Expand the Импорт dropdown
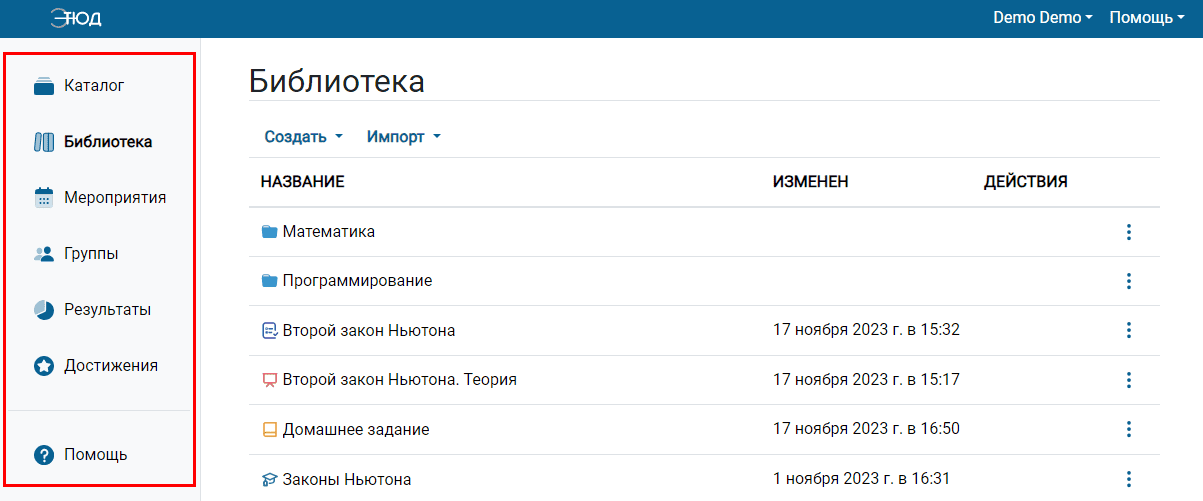 pos(403,137)
